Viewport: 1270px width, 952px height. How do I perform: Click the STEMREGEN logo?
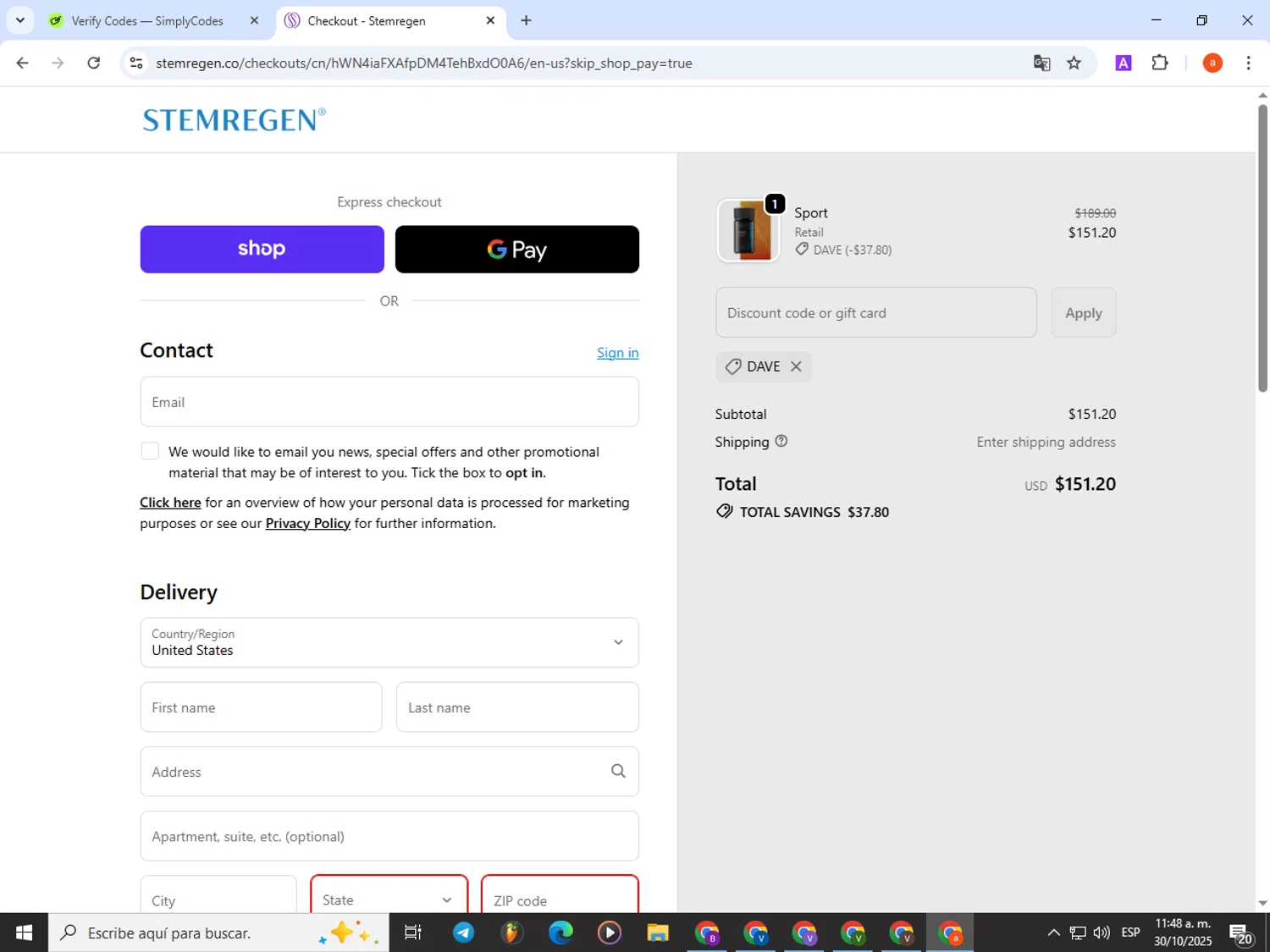click(x=234, y=119)
